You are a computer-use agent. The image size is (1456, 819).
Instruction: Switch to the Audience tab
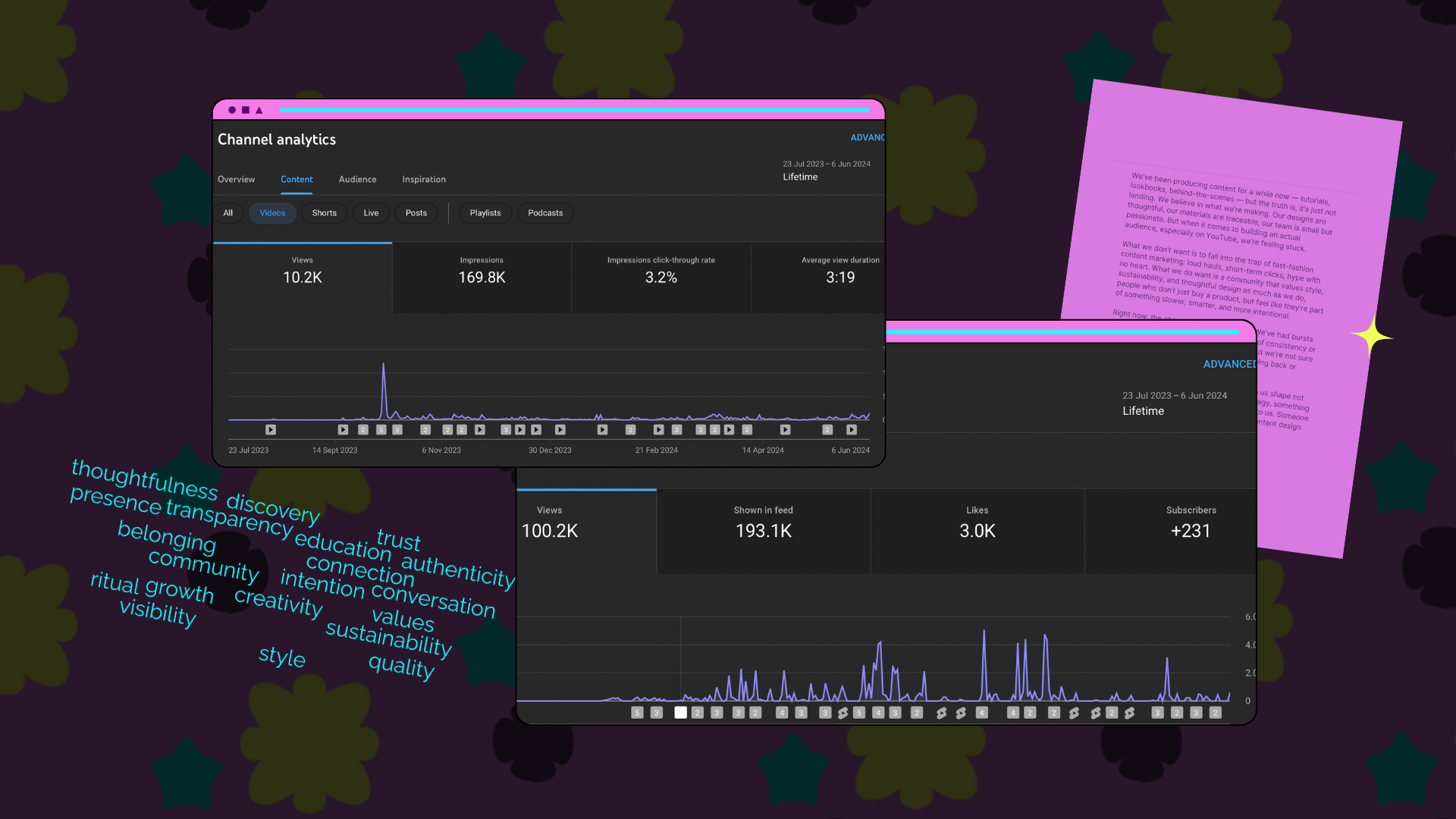(357, 180)
